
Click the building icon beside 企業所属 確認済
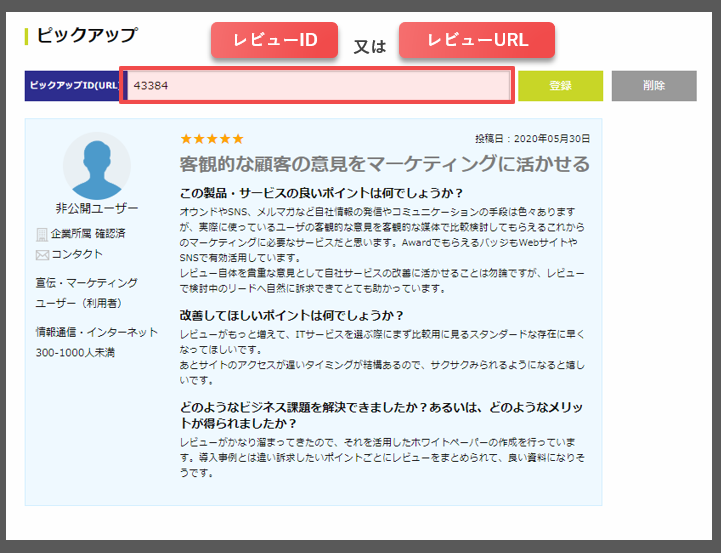point(42,234)
